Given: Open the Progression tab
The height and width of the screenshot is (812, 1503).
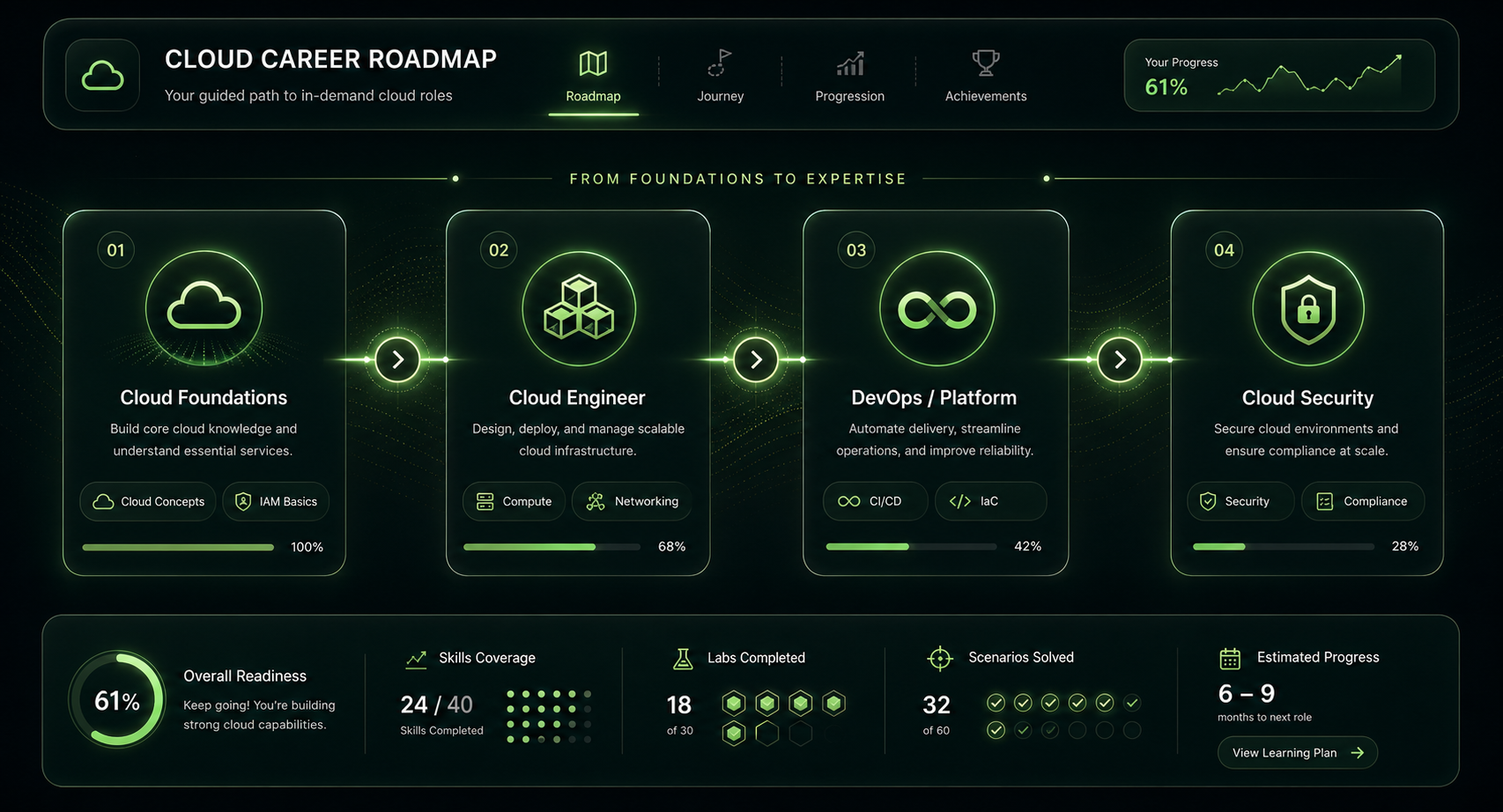Looking at the screenshot, I should pyautogui.click(x=849, y=78).
